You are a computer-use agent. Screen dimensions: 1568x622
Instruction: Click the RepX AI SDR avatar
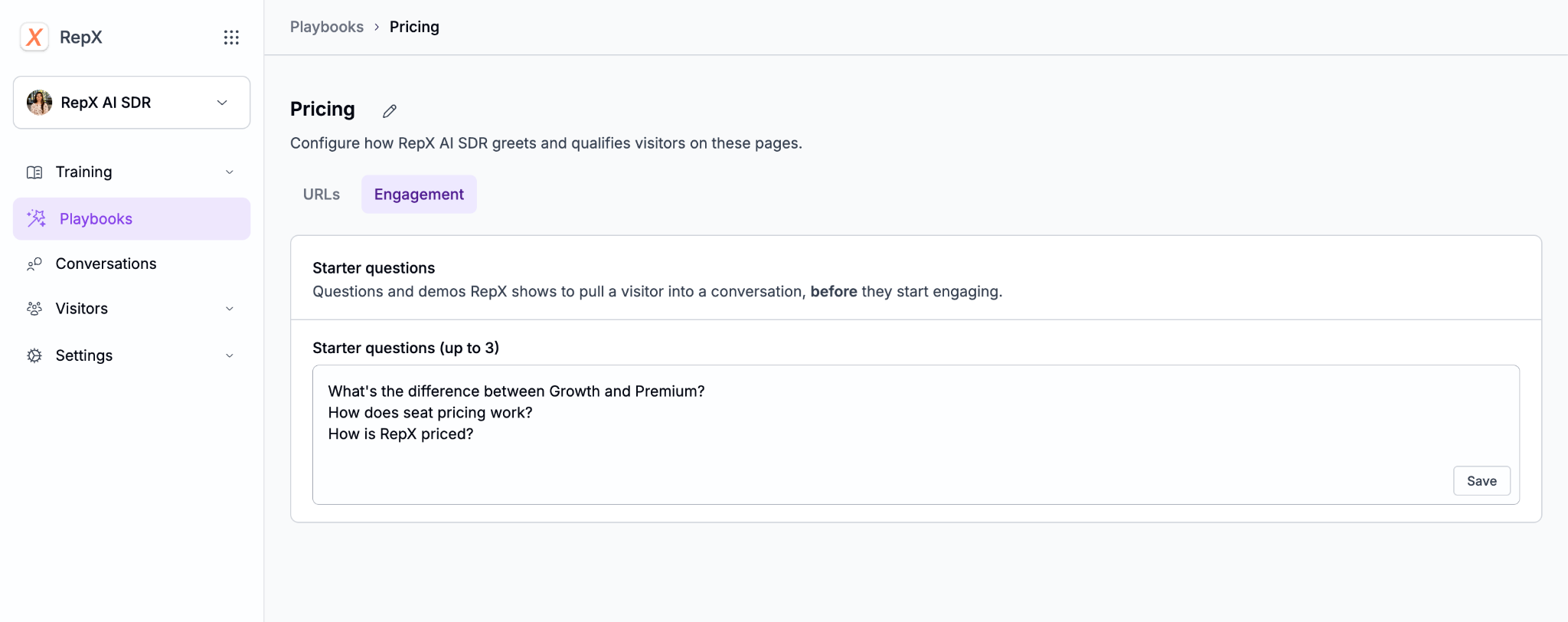[40, 103]
